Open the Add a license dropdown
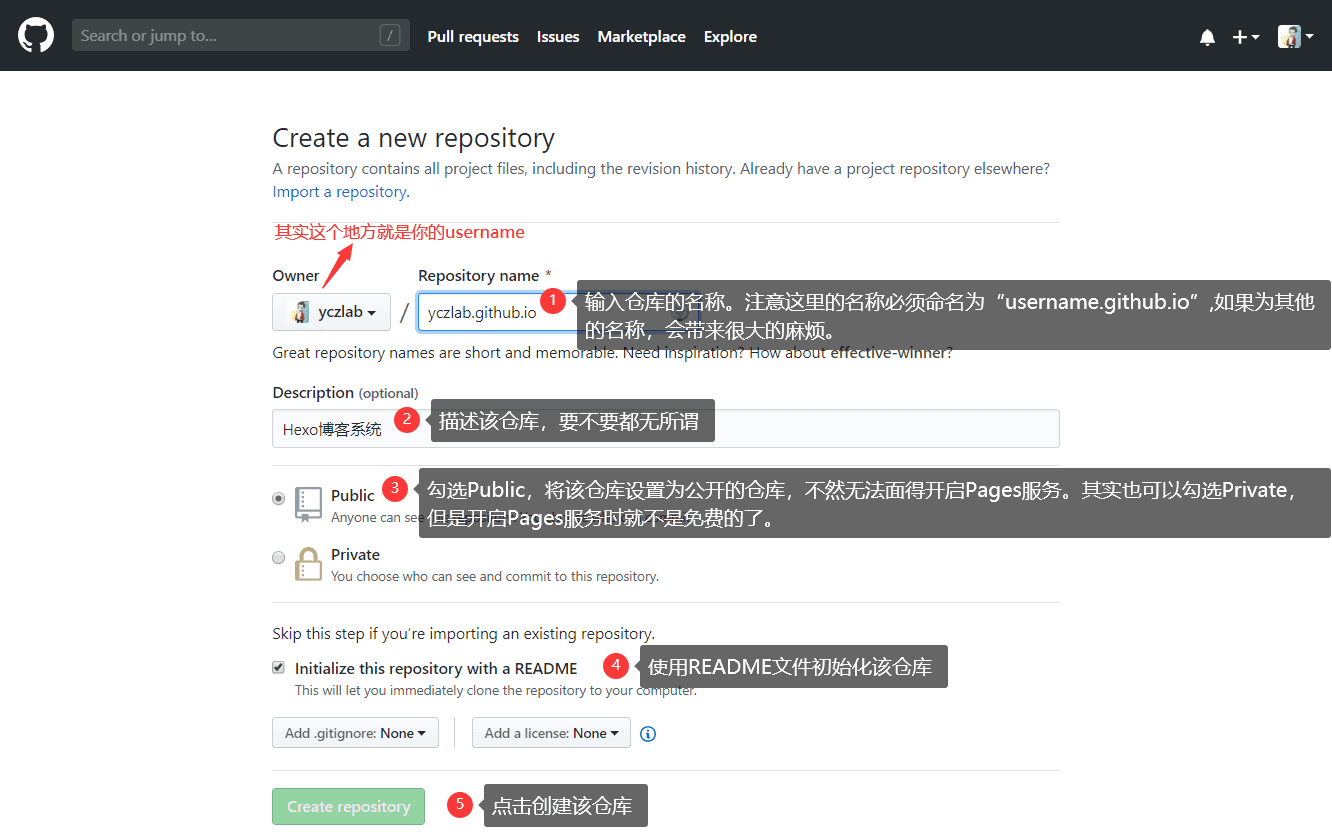This screenshot has width=1332, height=837. point(551,733)
